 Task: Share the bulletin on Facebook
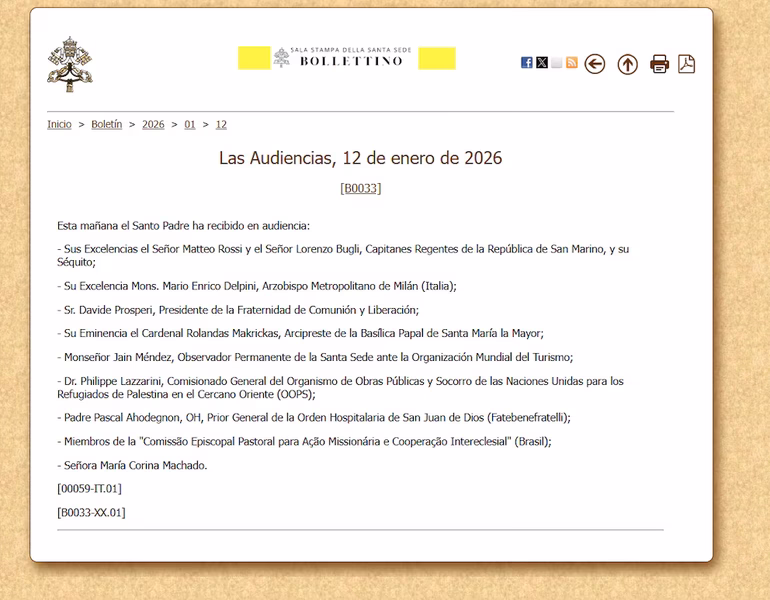click(x=527, y=63)
